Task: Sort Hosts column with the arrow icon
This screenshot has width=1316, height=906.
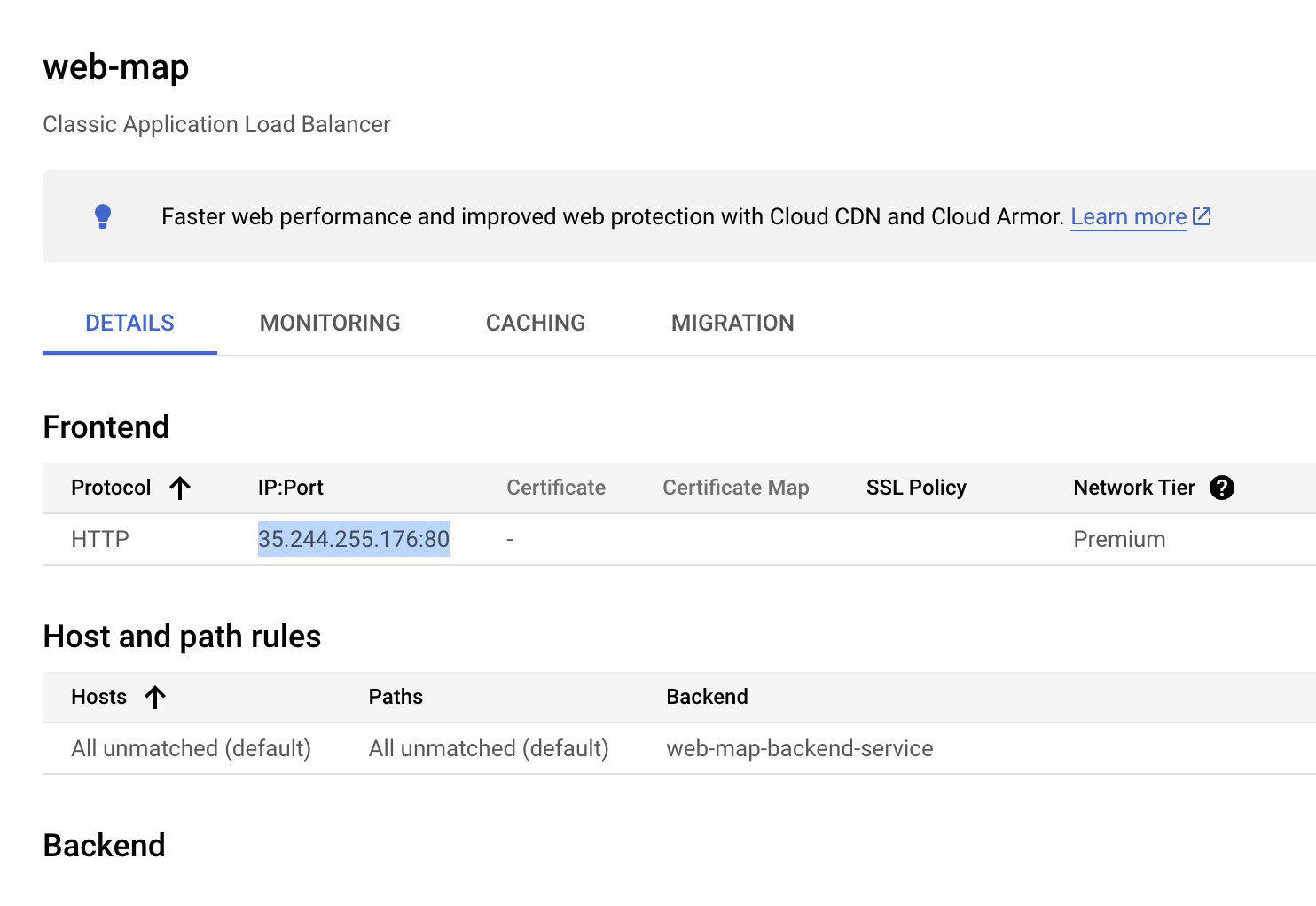Action: (155, 697)
